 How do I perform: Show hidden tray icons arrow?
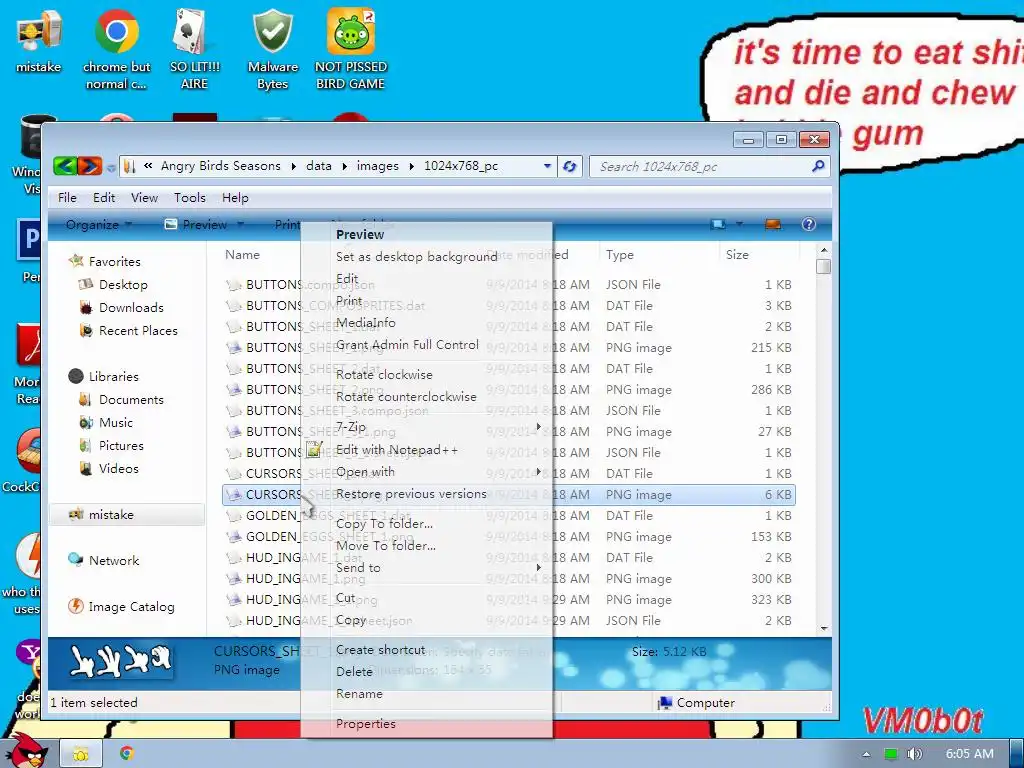866,754
